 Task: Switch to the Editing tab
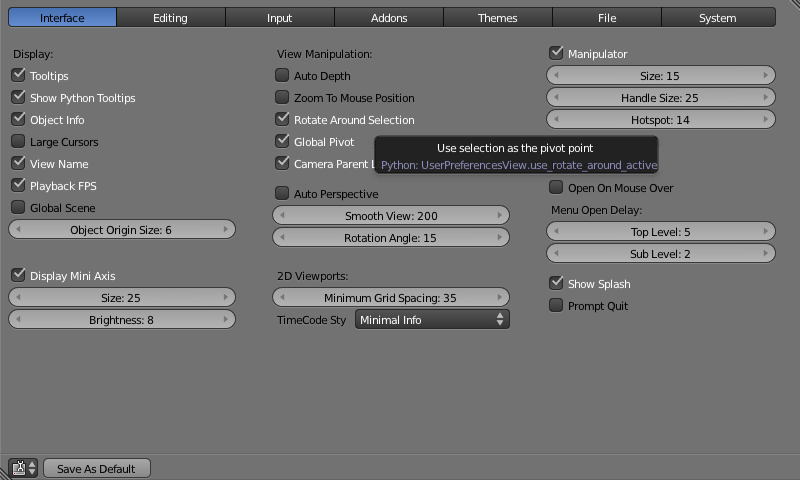click(x=170, y=18)
